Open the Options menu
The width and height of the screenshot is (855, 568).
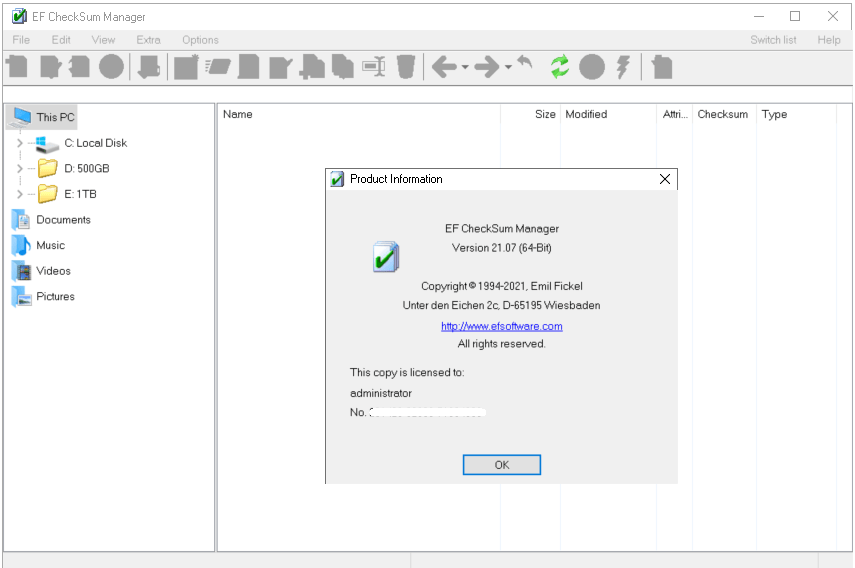tap(200, 40)
